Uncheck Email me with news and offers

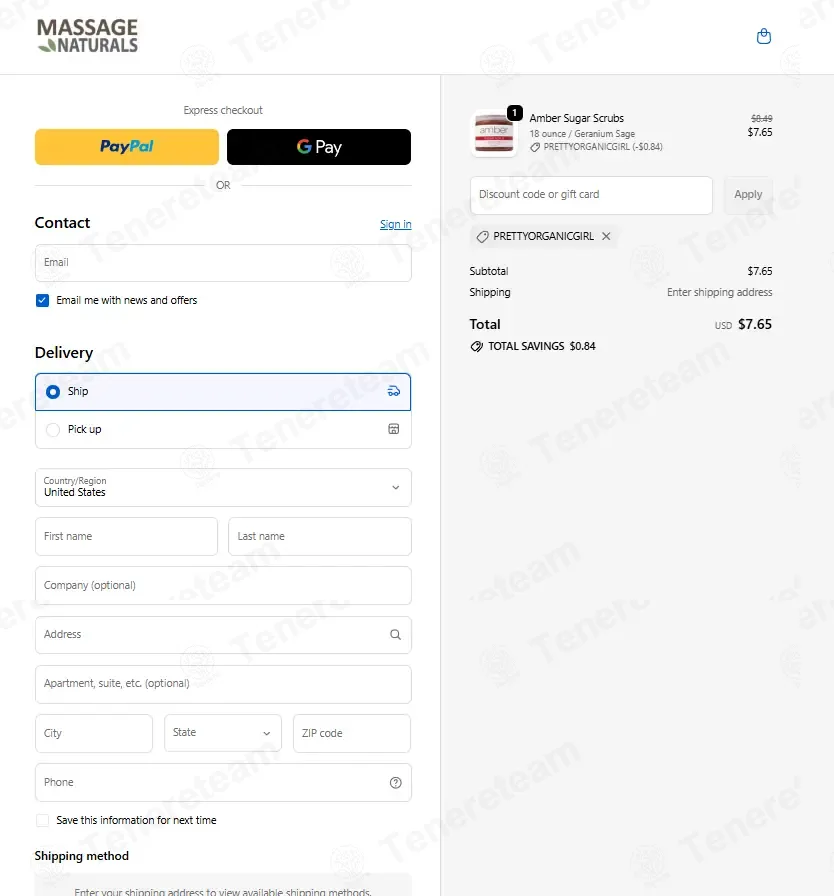[x=42, y=301]
